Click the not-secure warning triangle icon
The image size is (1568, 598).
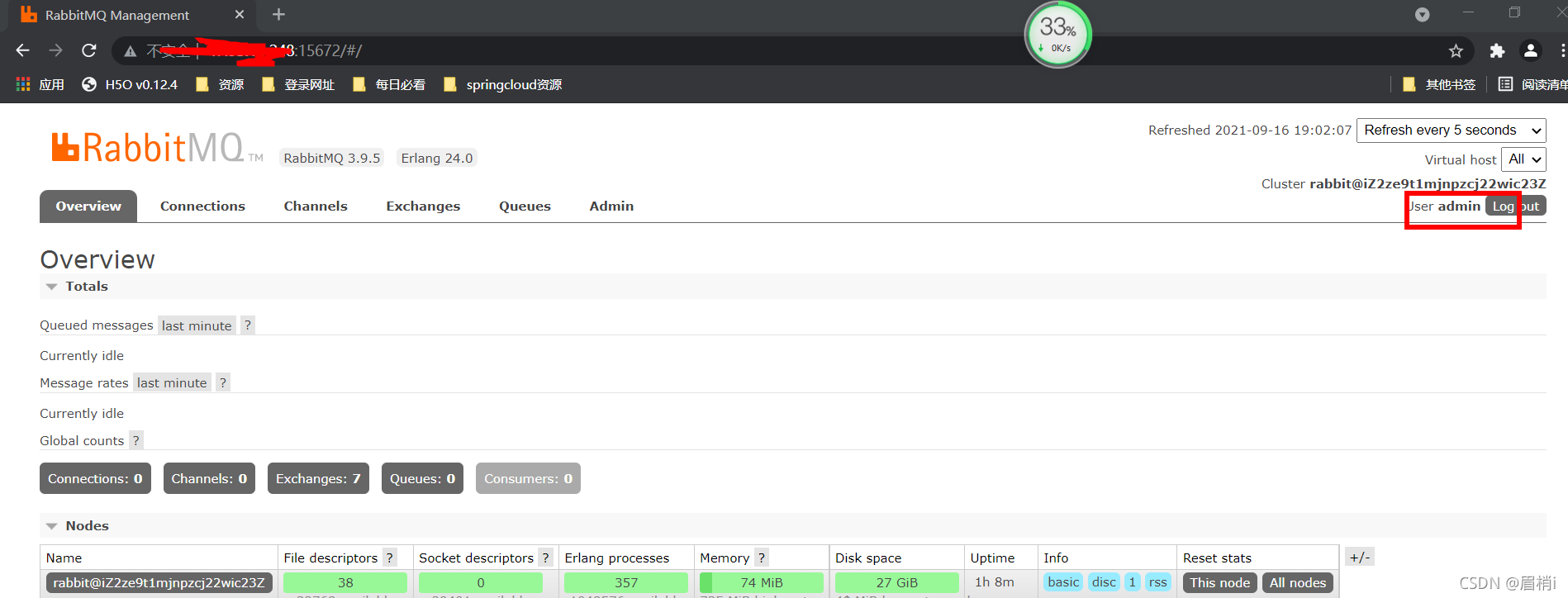pos(130,51)
